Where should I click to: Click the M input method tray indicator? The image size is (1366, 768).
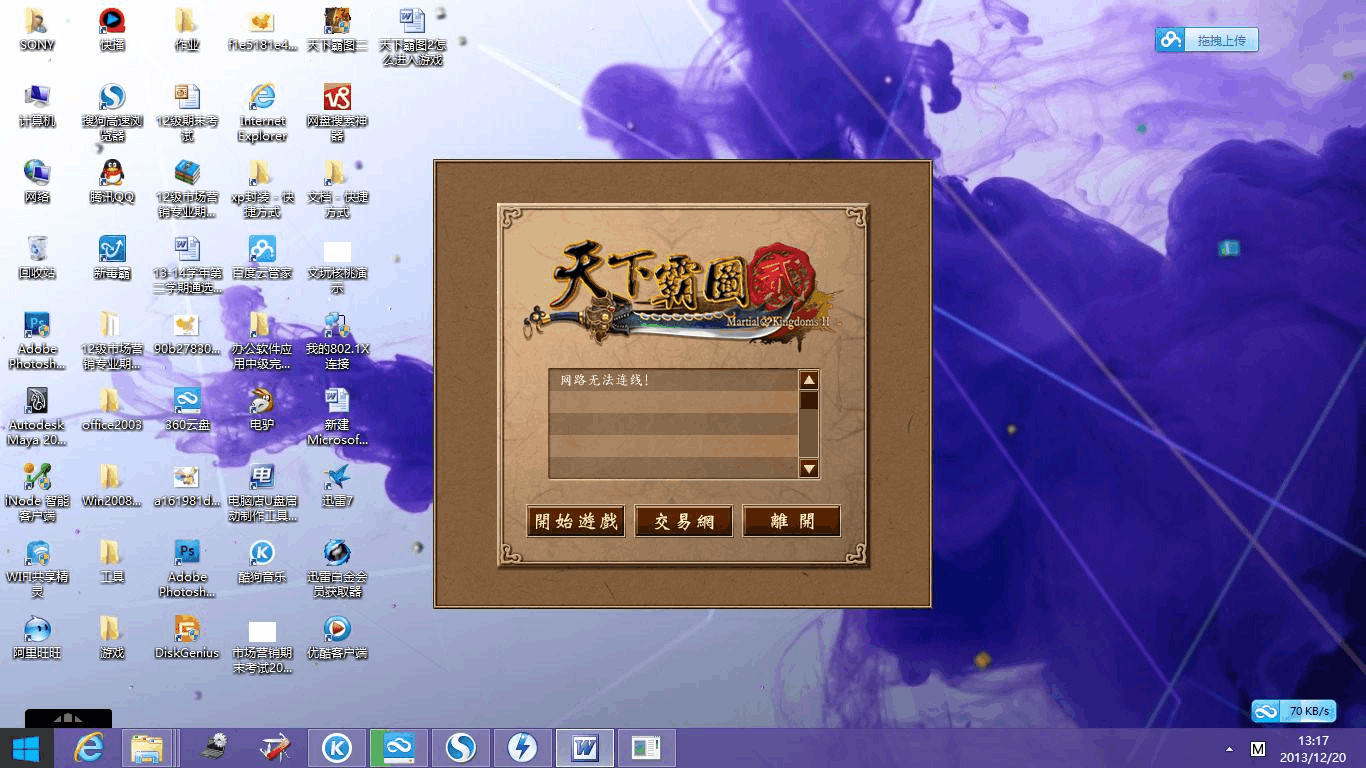[x=1258, y=749]
